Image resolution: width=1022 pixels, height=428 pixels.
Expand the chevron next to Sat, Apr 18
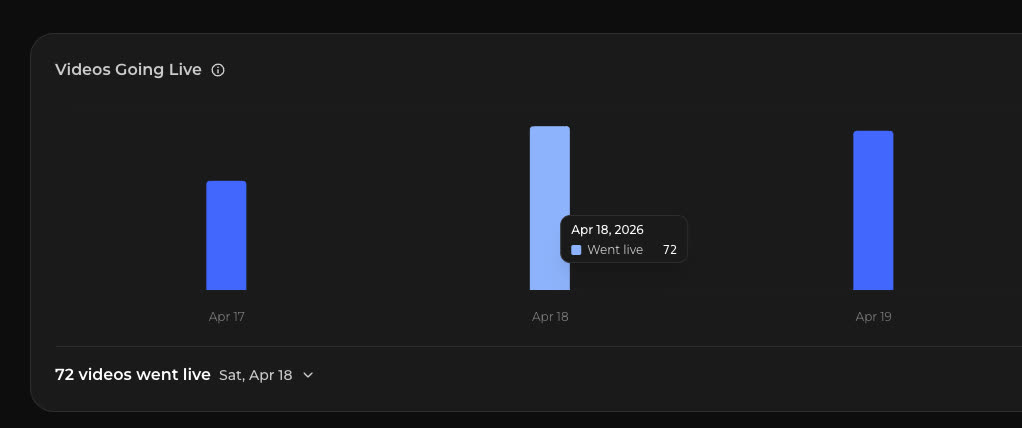point(308,375)
